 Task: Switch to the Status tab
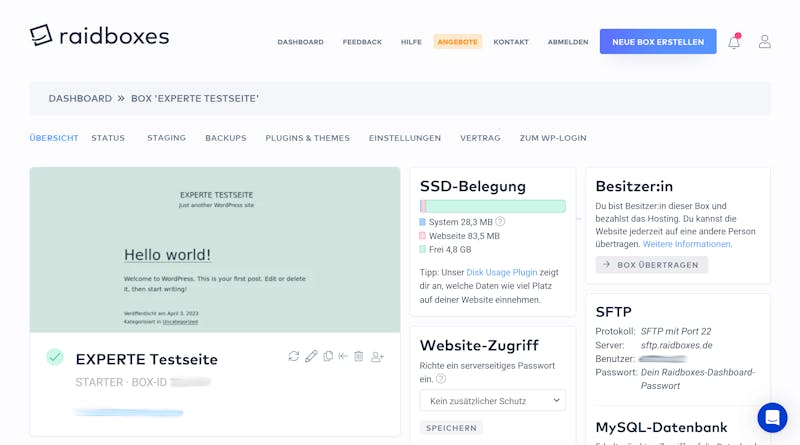(x=108, y=138)
